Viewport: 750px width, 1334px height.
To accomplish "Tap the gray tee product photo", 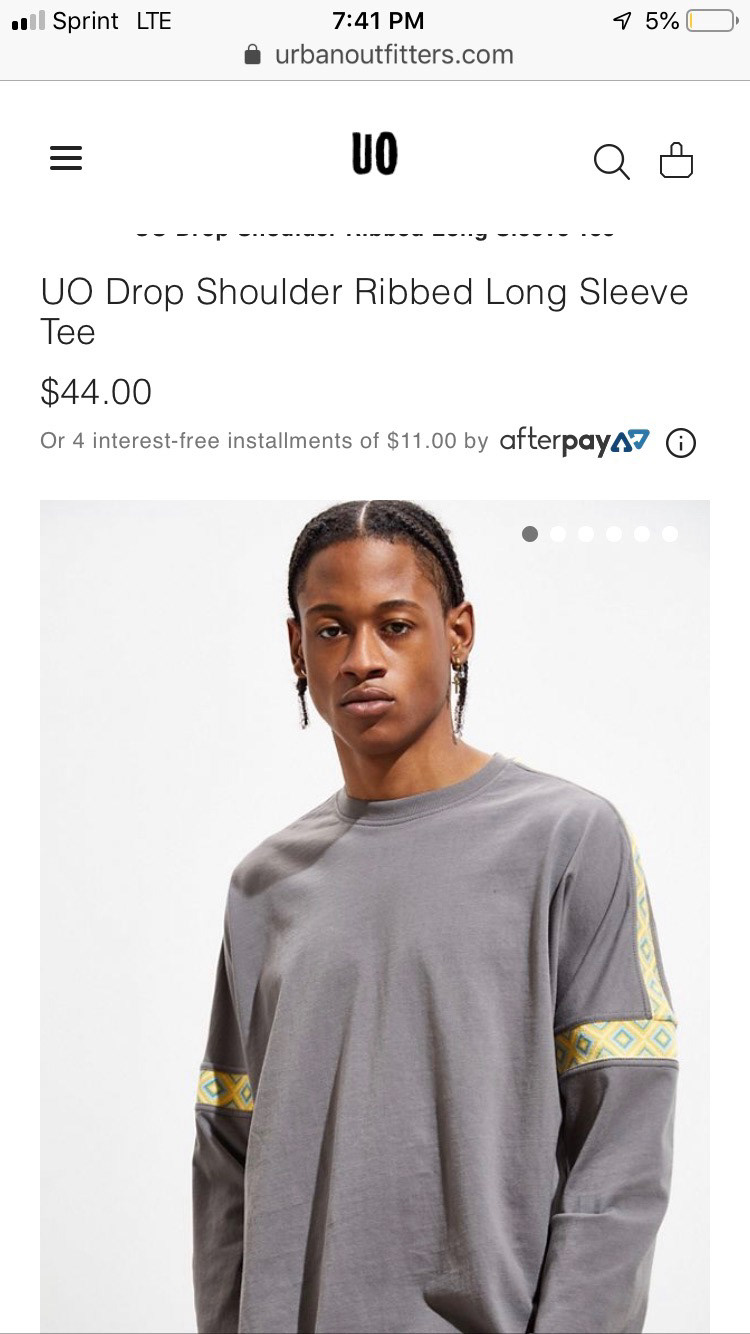I will click(375, 916).
